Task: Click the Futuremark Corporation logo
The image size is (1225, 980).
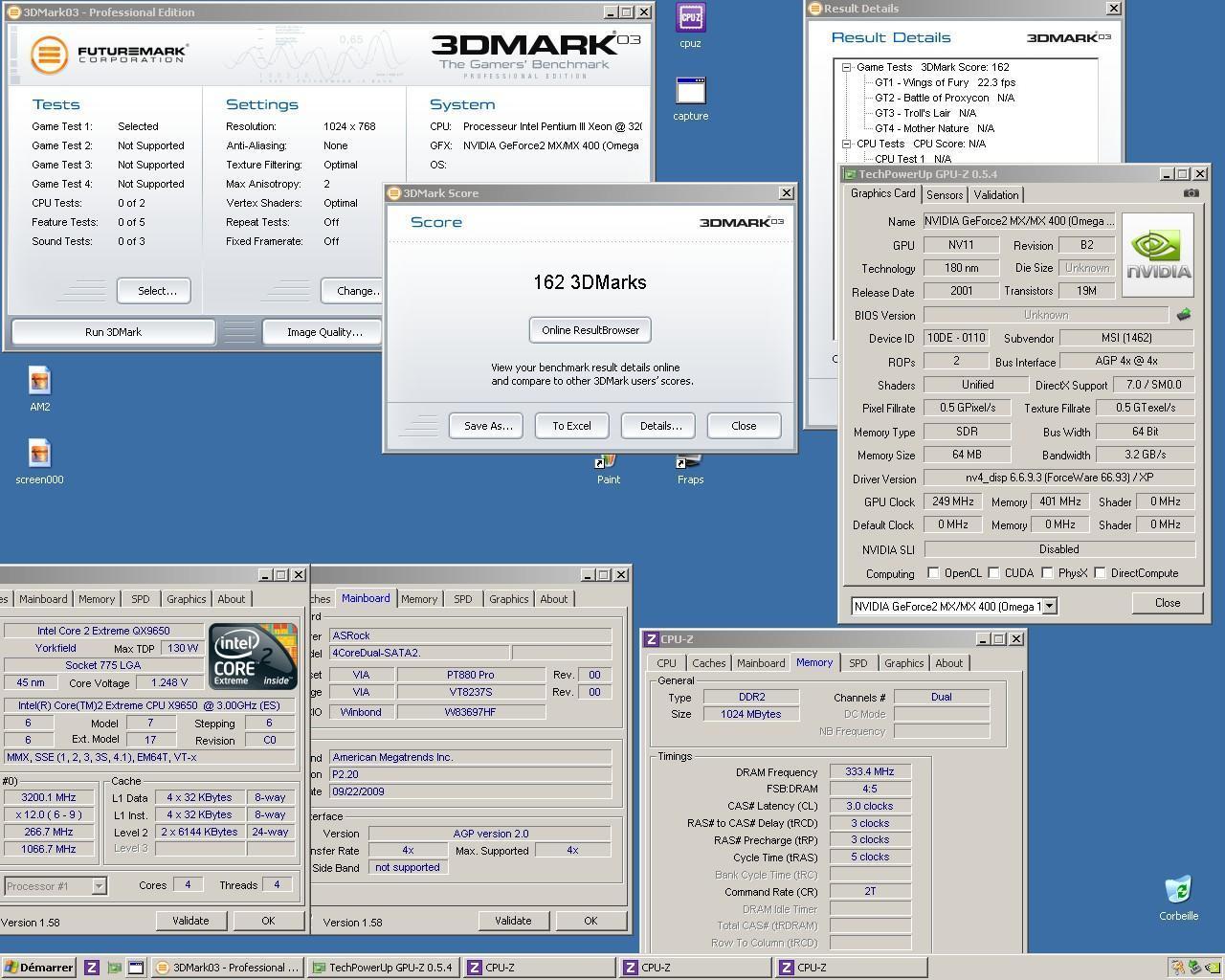Action: click(108, 54)
